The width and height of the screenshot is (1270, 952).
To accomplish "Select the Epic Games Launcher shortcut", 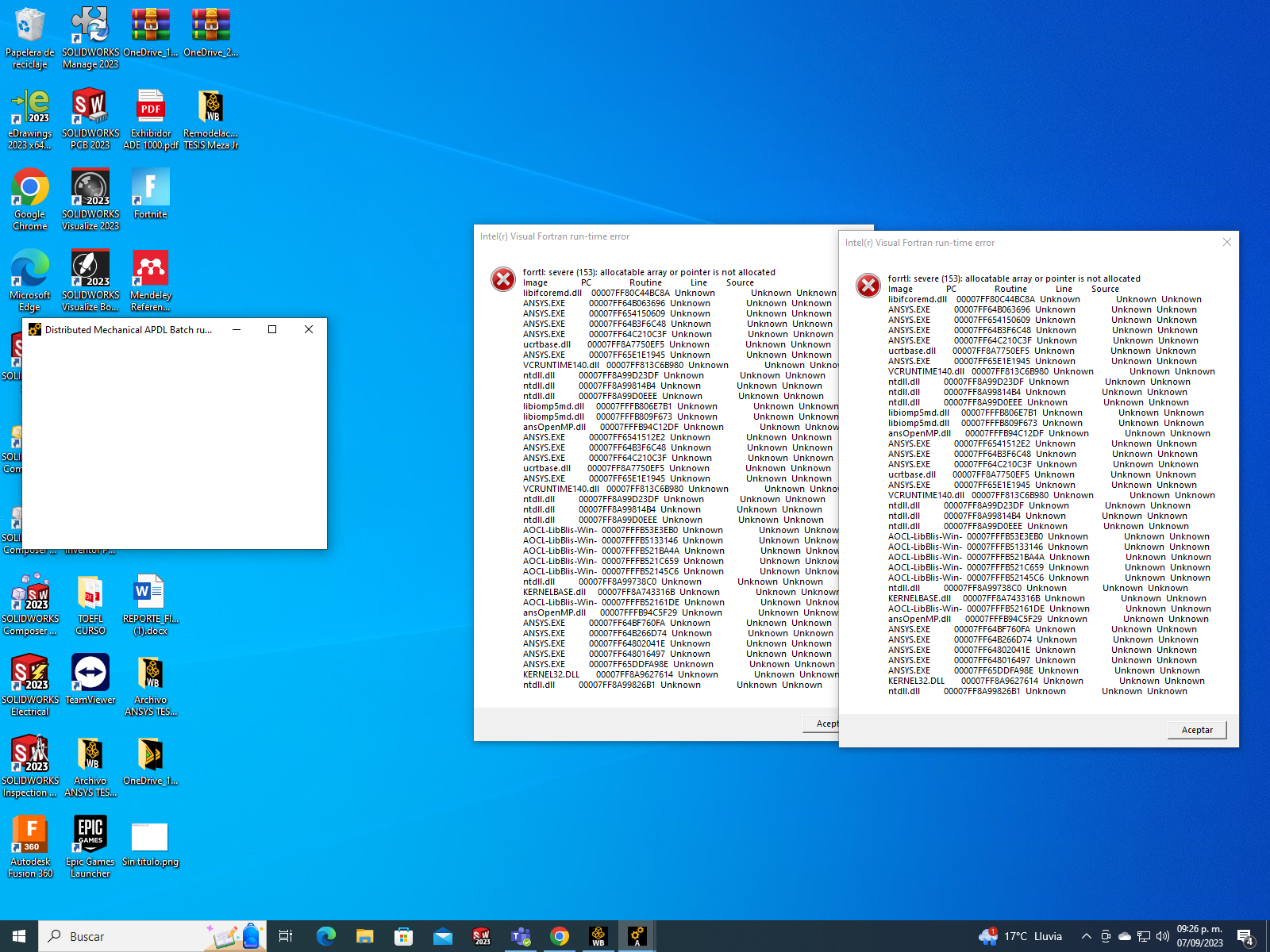I will click(x=90, y=846).
